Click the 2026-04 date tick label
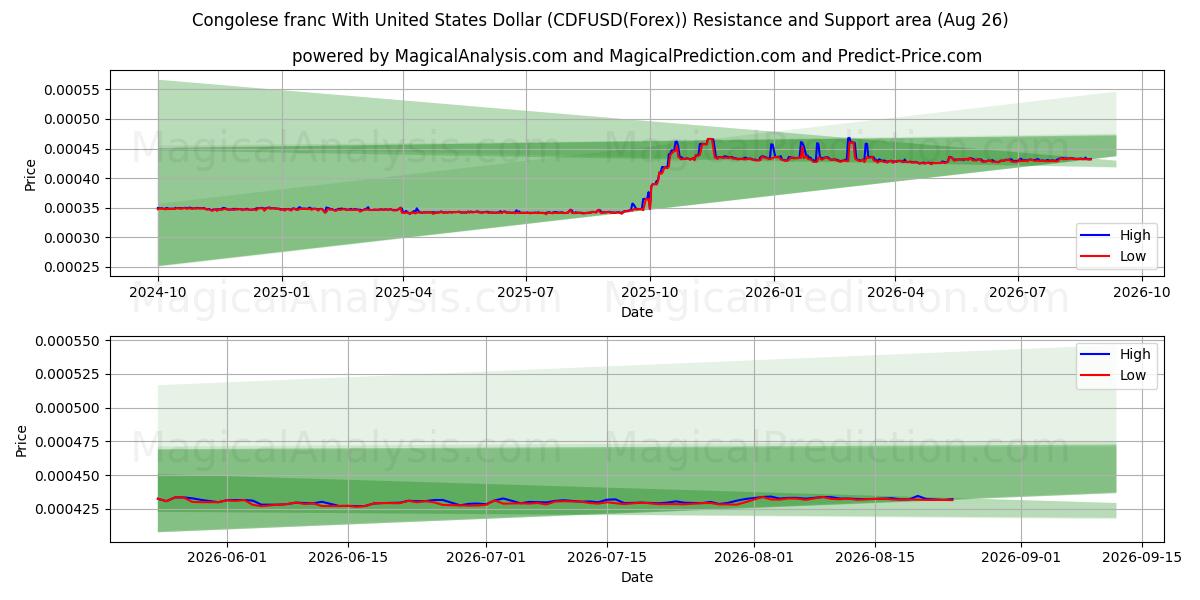The width and height of the screenshot is (1200, 600). point(895,292)
